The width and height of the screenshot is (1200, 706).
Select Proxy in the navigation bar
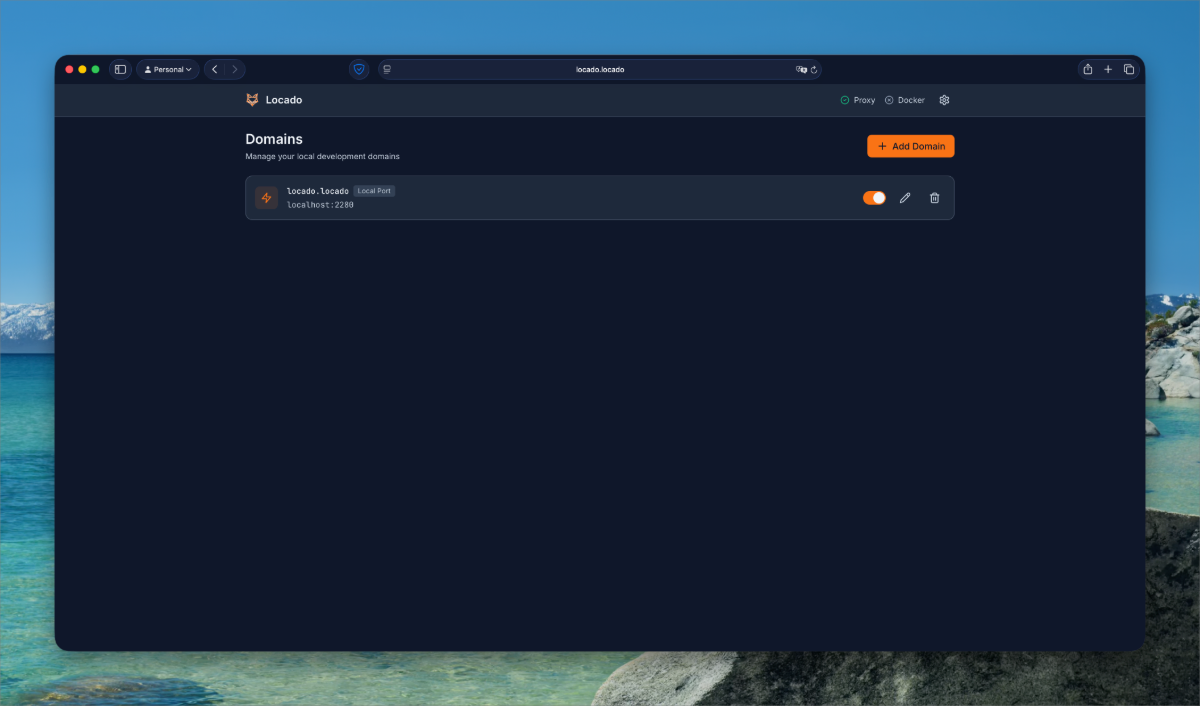point(862,99)
